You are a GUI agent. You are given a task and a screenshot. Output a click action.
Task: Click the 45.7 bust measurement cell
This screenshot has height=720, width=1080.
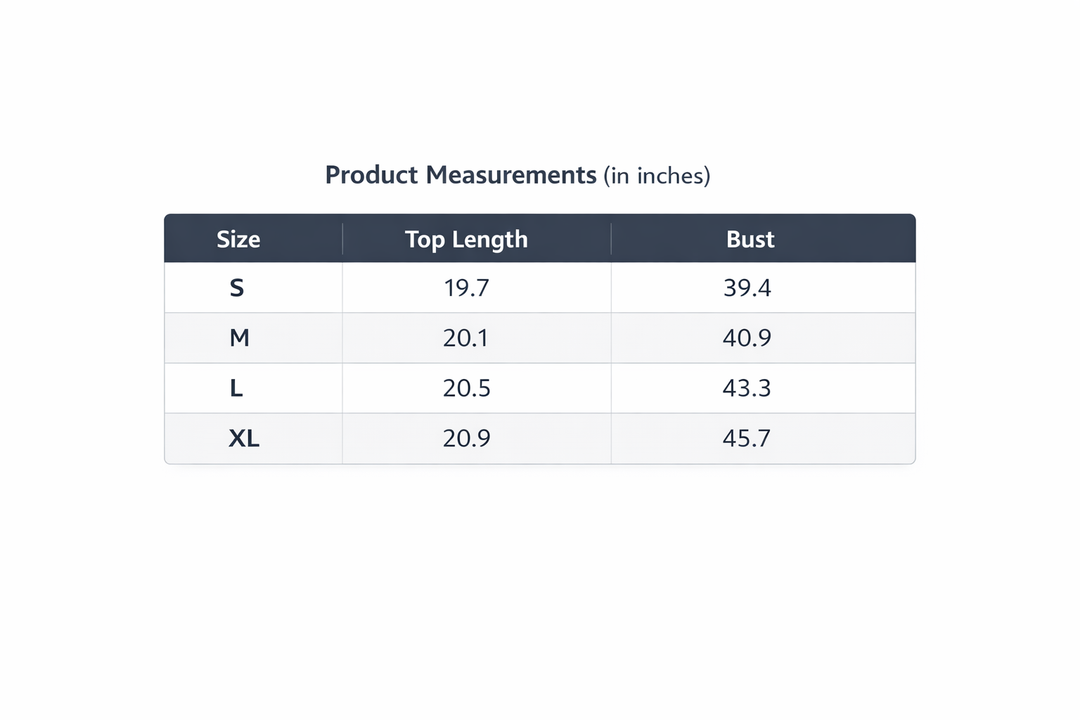point(747,439)
